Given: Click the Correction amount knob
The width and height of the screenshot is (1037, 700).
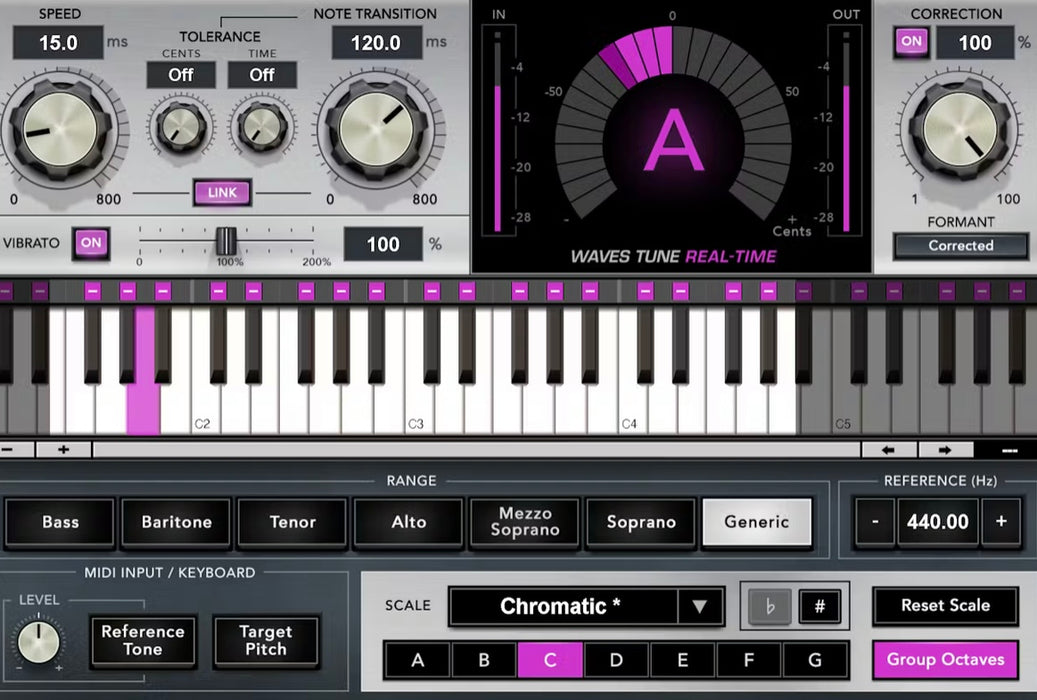Looking at the screenshot, I should (960, 130).
